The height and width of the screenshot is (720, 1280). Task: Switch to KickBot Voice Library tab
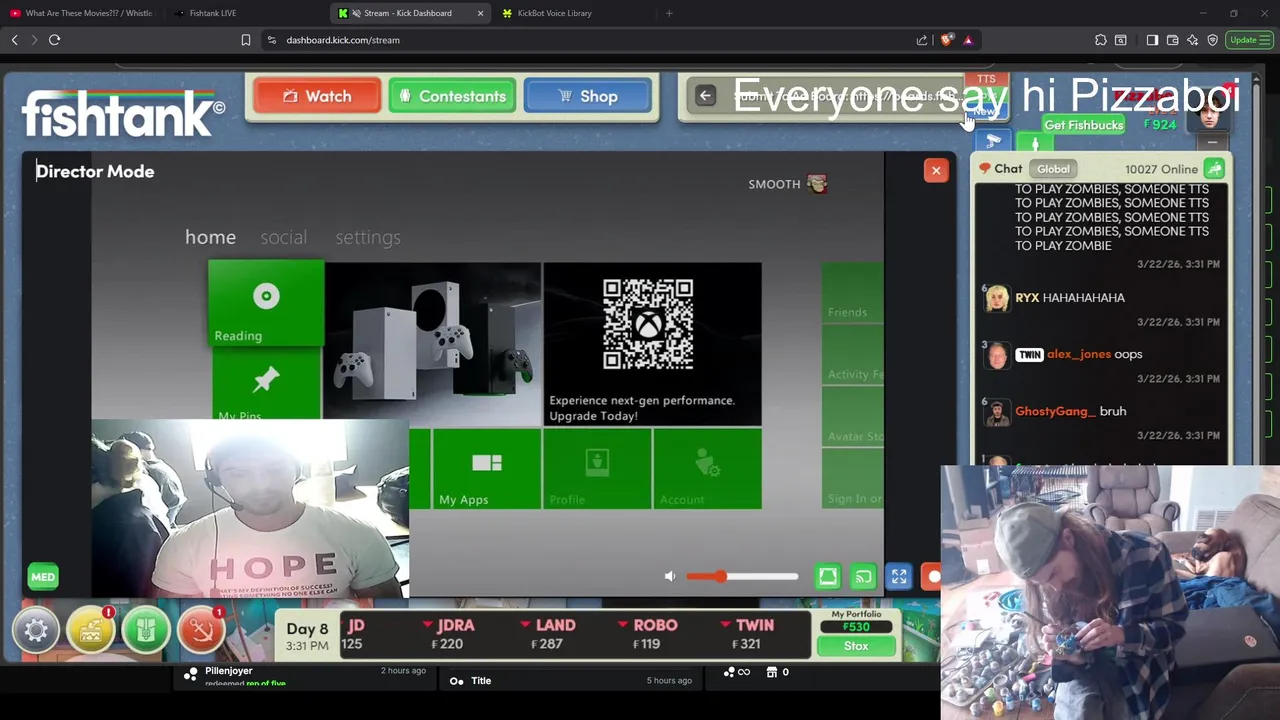(554, 13)
